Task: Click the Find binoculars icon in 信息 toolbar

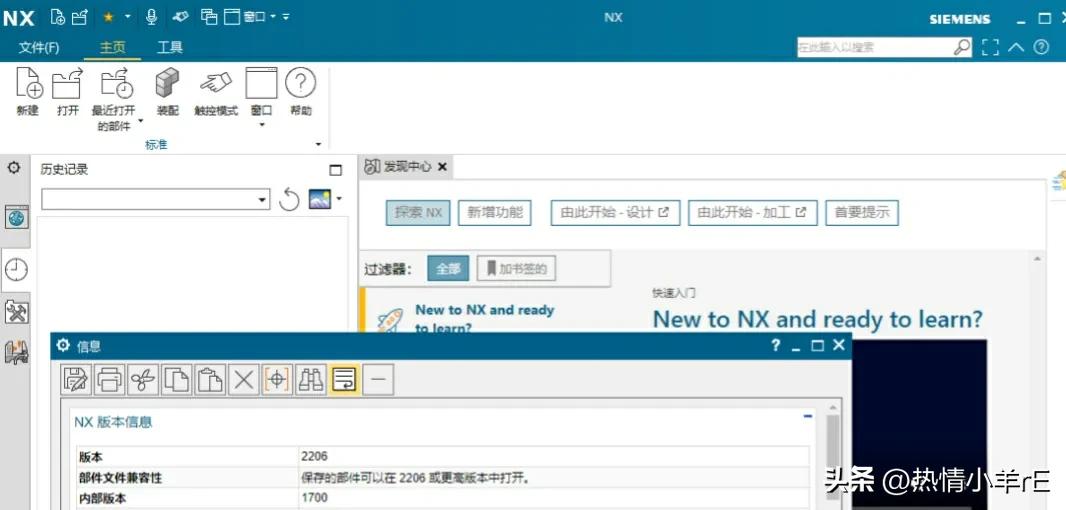Action: click(310, 380)
